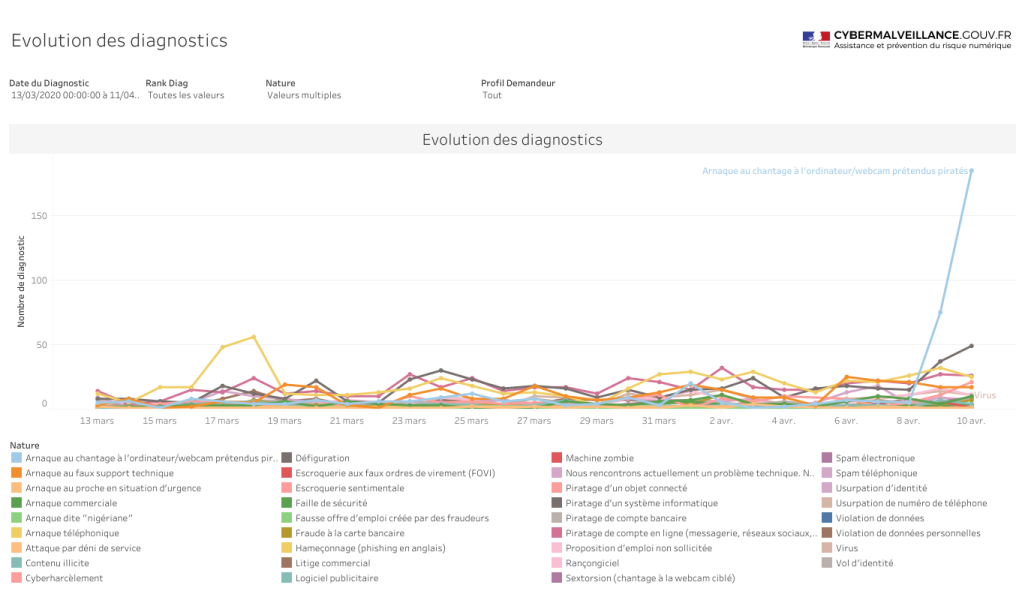This screenshot has height=600, width=1025.
Task: Open the Date du Diagnostic filter
Action: [x=74, y=96]
